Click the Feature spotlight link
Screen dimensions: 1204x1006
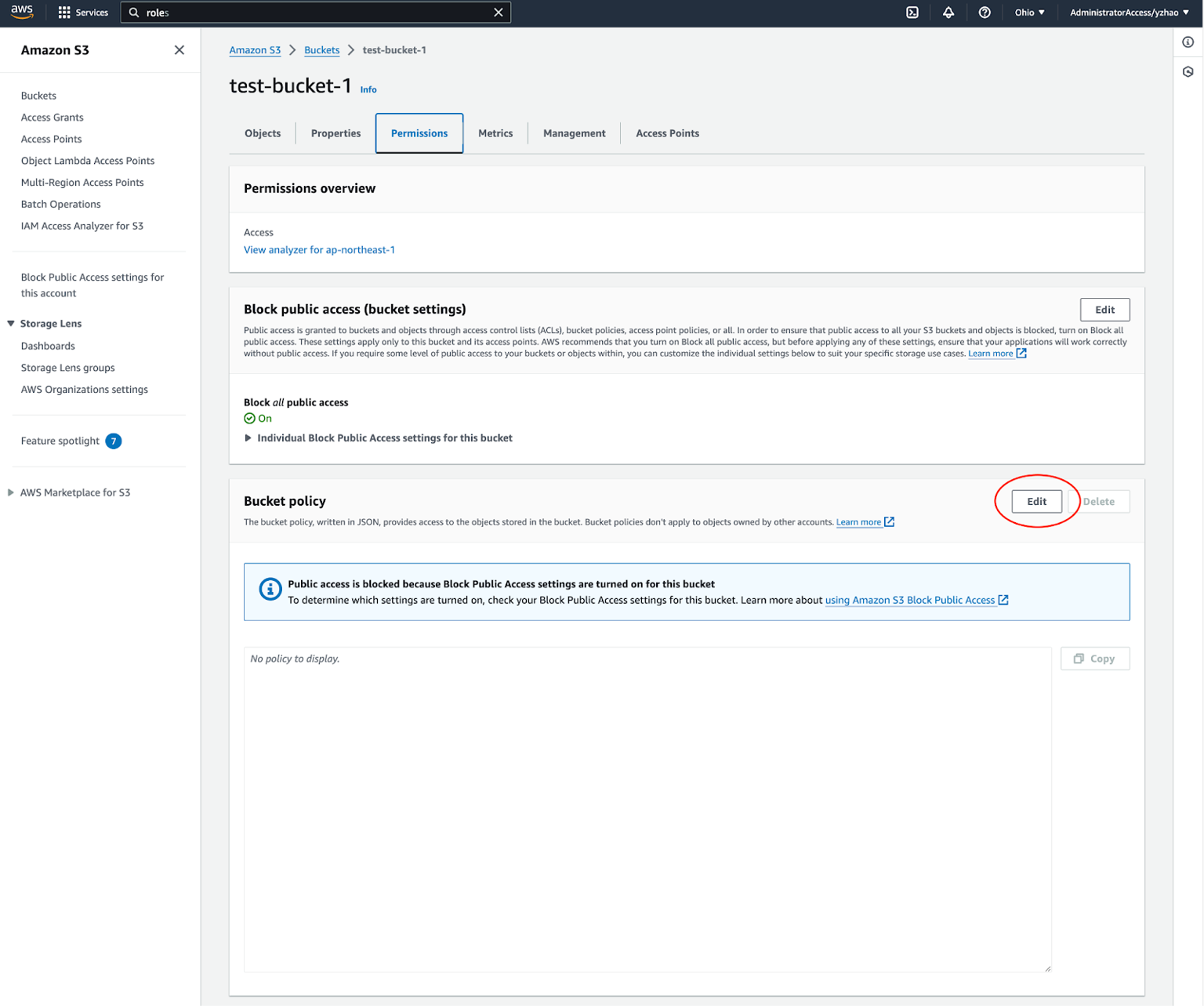[60, 441]
